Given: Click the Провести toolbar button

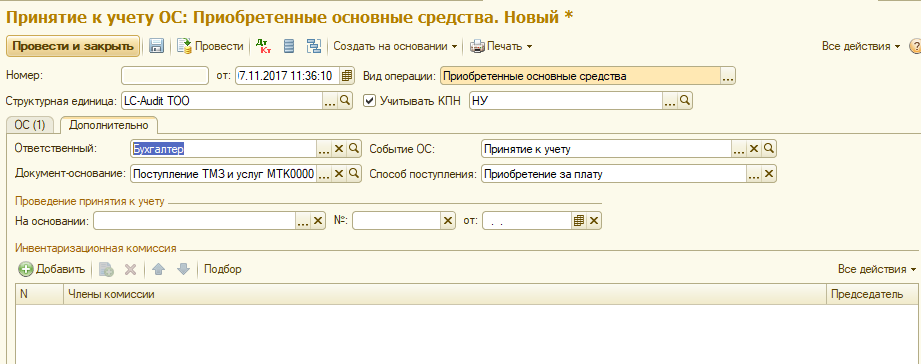Looking at the screenshot, I should tap(210, 46).
